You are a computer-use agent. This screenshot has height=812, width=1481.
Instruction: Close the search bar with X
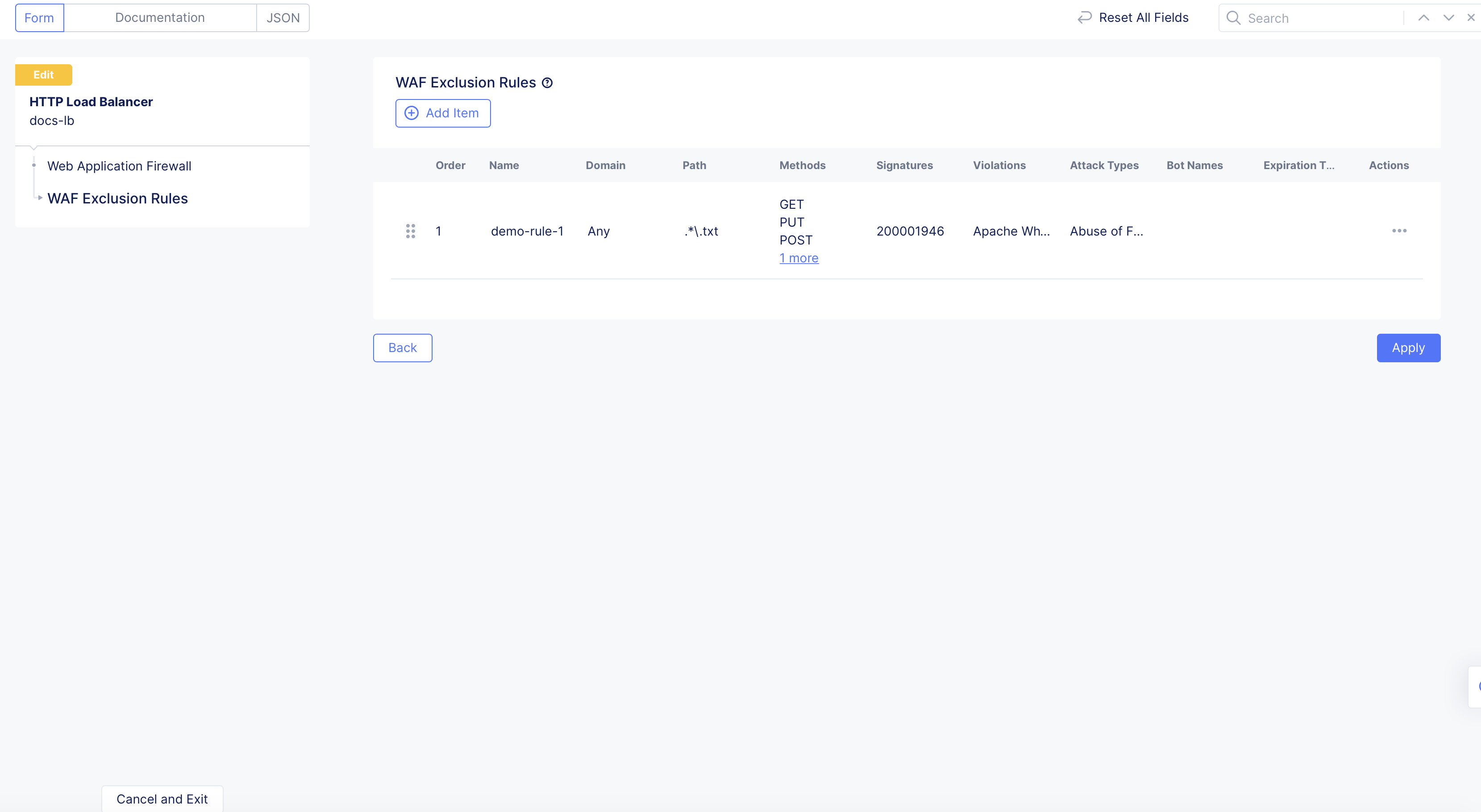click(1471, 18)
